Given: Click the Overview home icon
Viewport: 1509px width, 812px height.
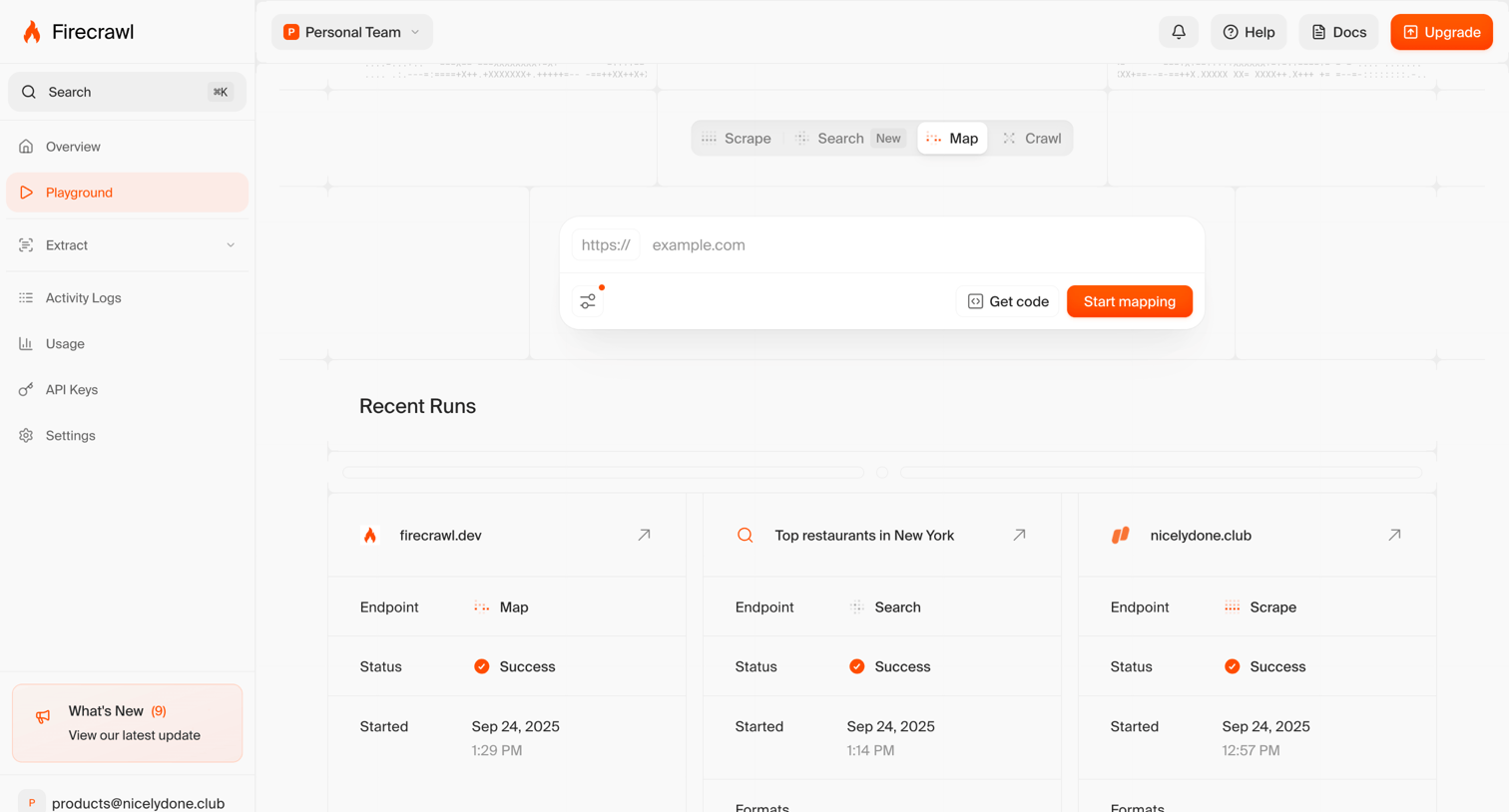Looking at the screenshot, I should pos(26,147).
